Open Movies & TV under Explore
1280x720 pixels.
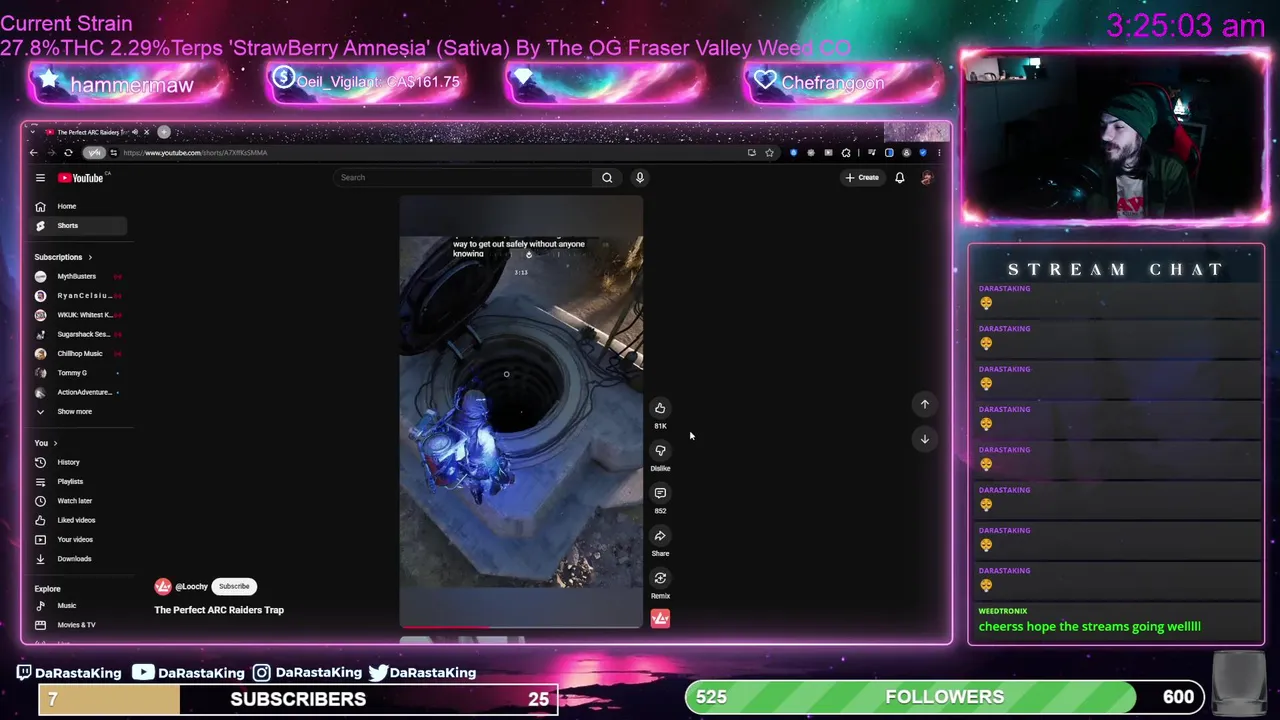[x=78, y=625]
